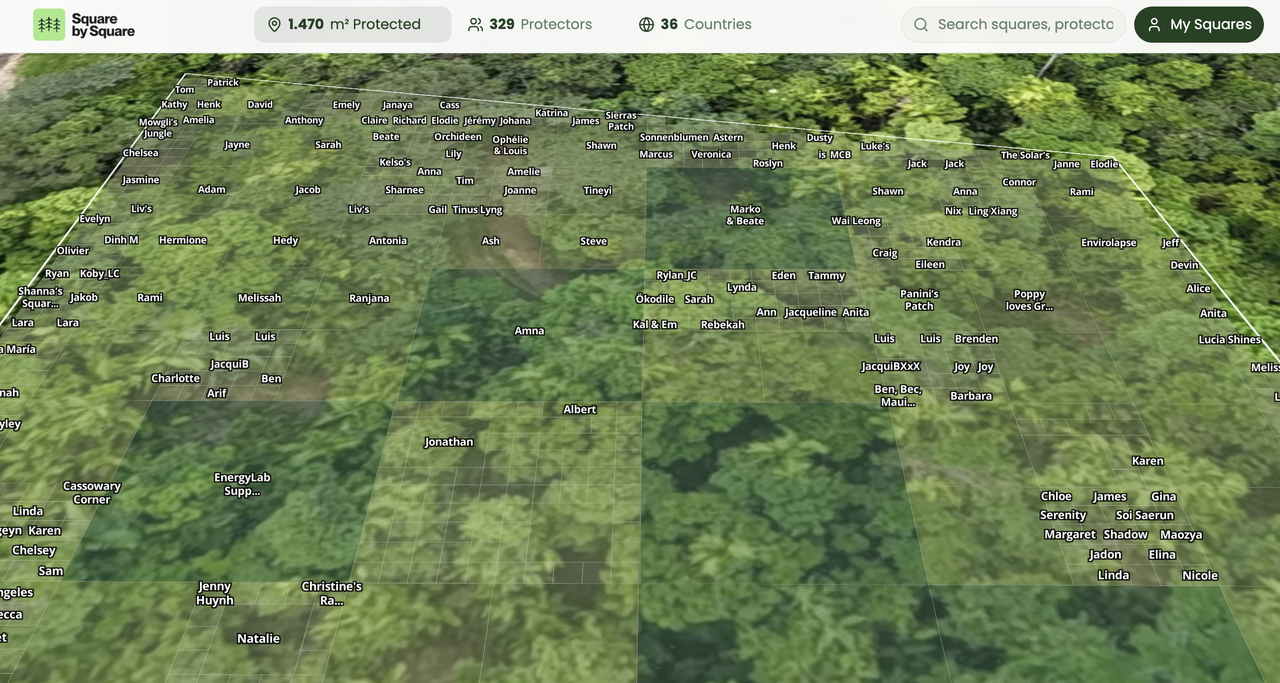
Task: Select the Marko & Beate square
Action: coord(745,215)
